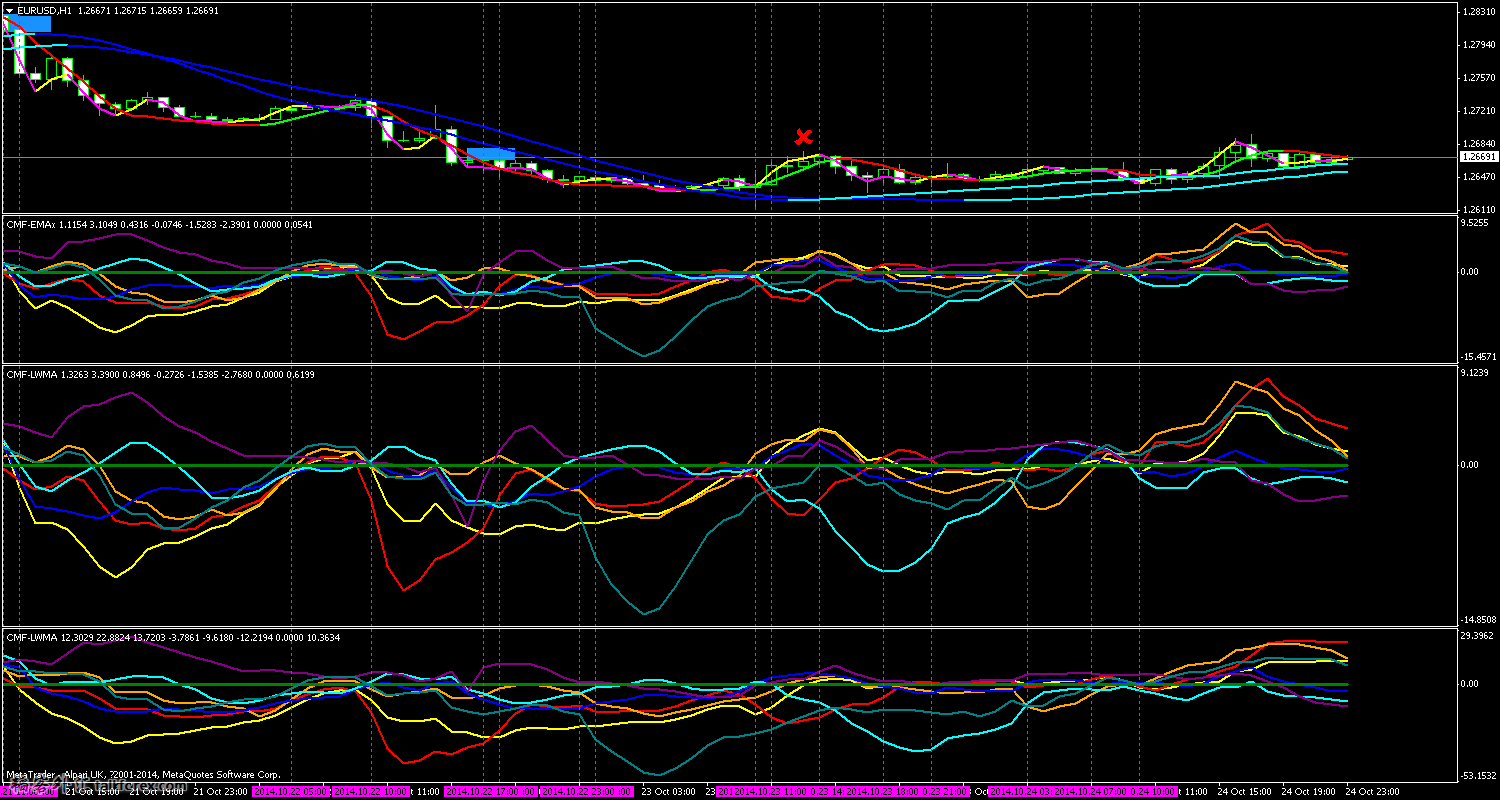Image resolution: width=1500 pixels, height=800 pixels.
Task: Open the chart dropdown arrow beside EURUSD,H1
Action: point(9,10)
